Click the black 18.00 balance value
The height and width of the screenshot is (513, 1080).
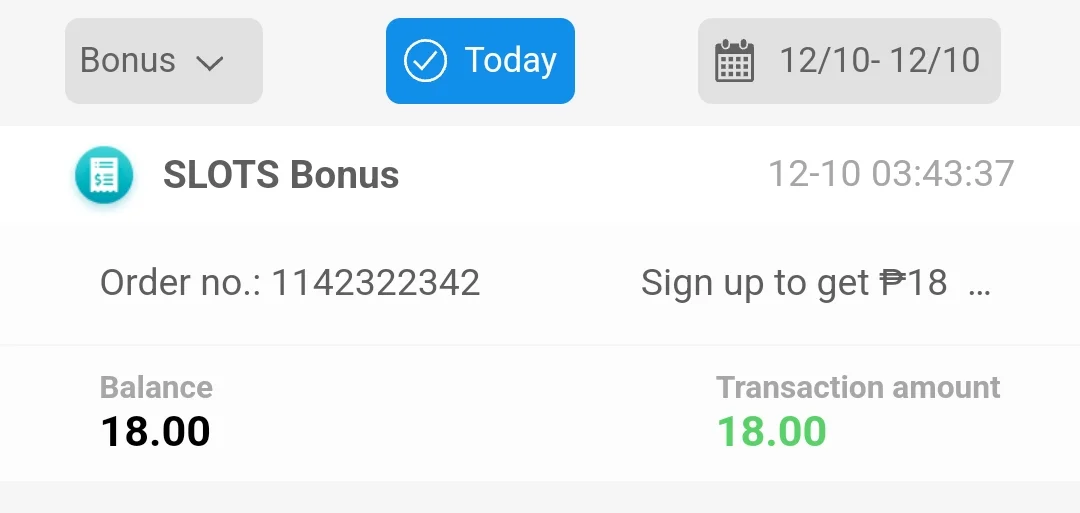pos(156,432)
